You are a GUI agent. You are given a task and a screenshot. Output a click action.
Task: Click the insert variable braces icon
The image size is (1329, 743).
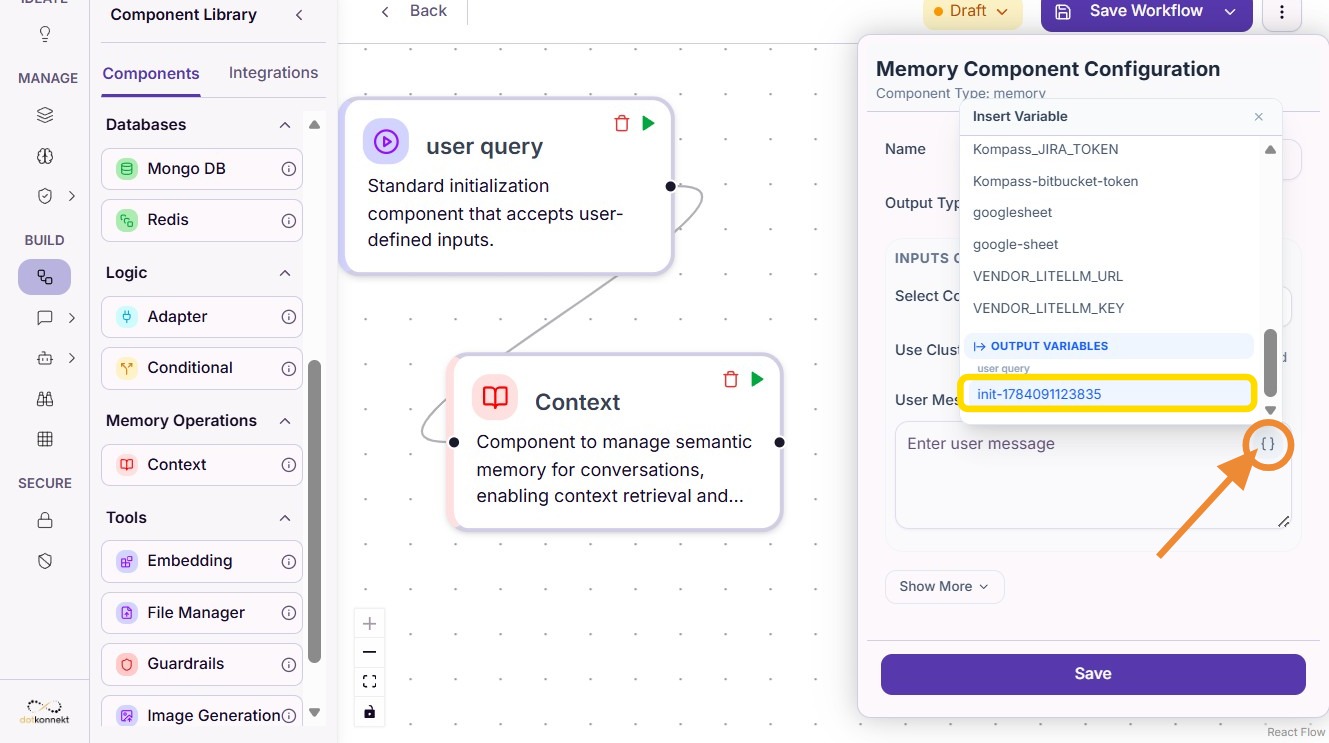1267,444
